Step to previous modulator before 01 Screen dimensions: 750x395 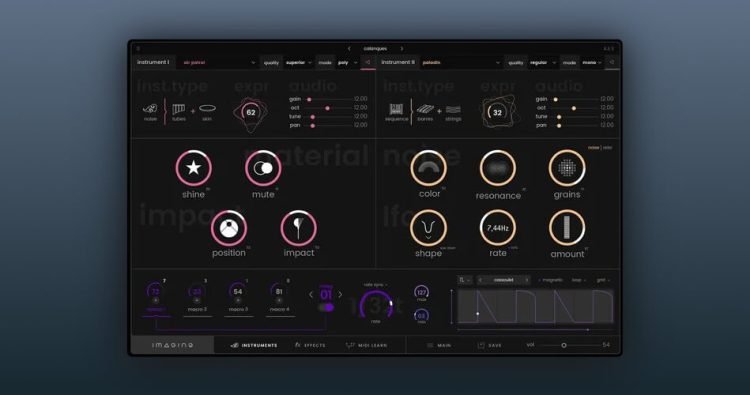click(311, 295)
